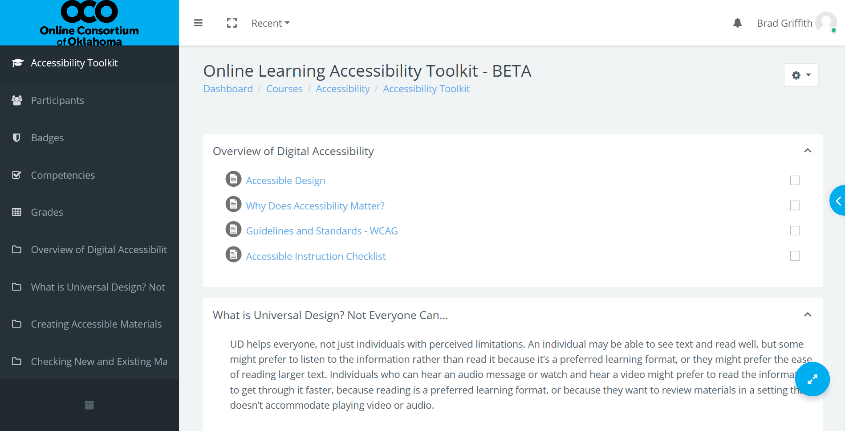Click the sidebar bottom collapse icon

click(89, 405)
